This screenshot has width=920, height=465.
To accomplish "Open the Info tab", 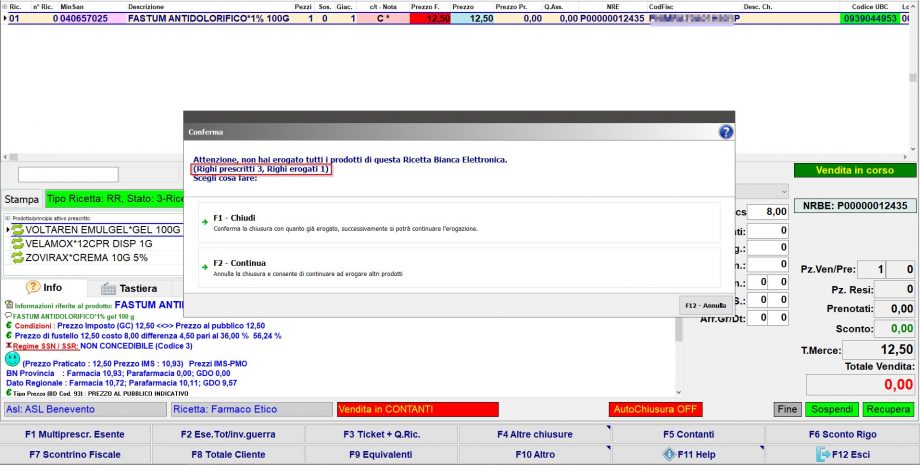I will 46,288.
